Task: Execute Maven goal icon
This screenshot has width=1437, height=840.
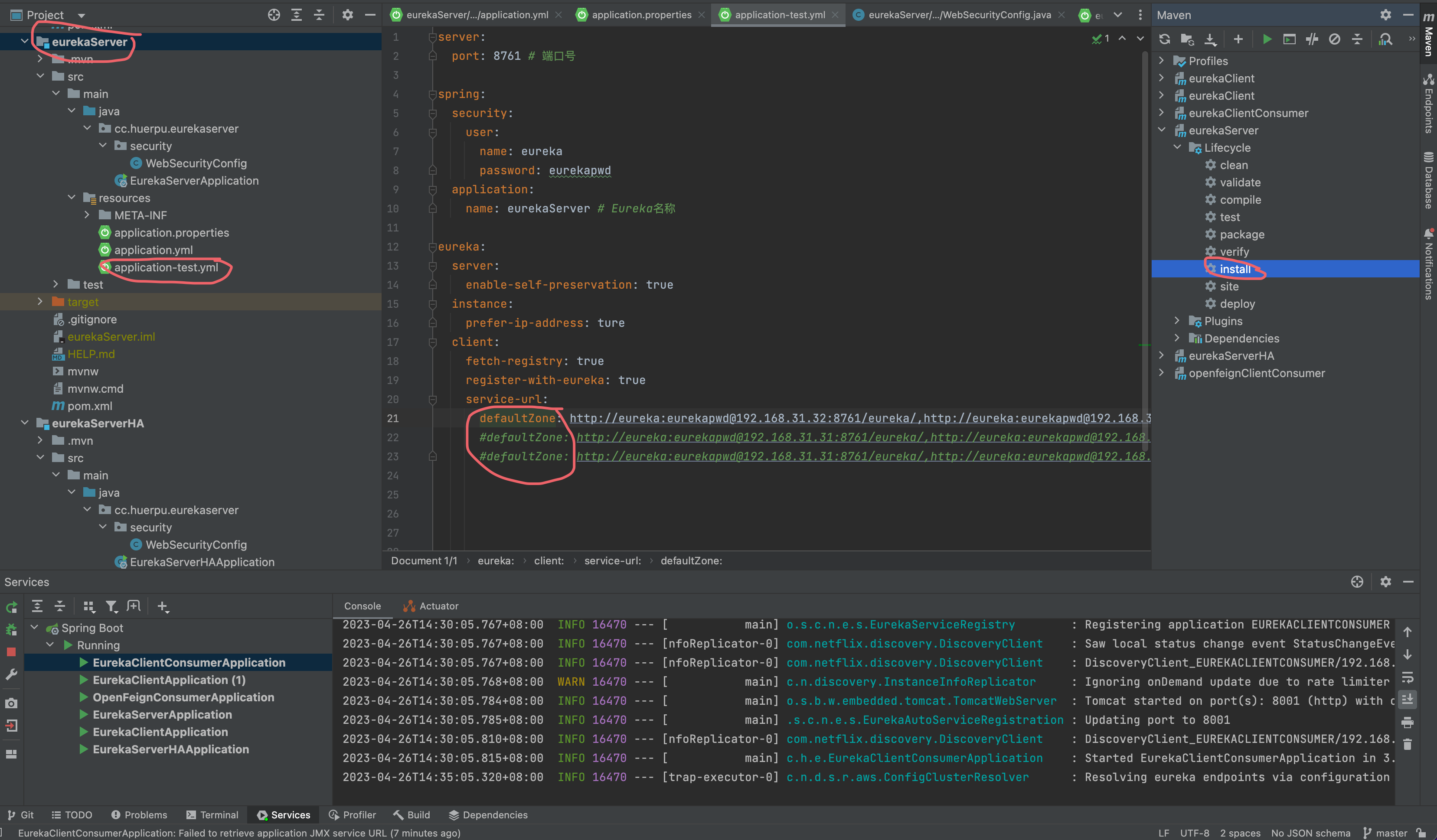Action: [x=1289, y=39]
